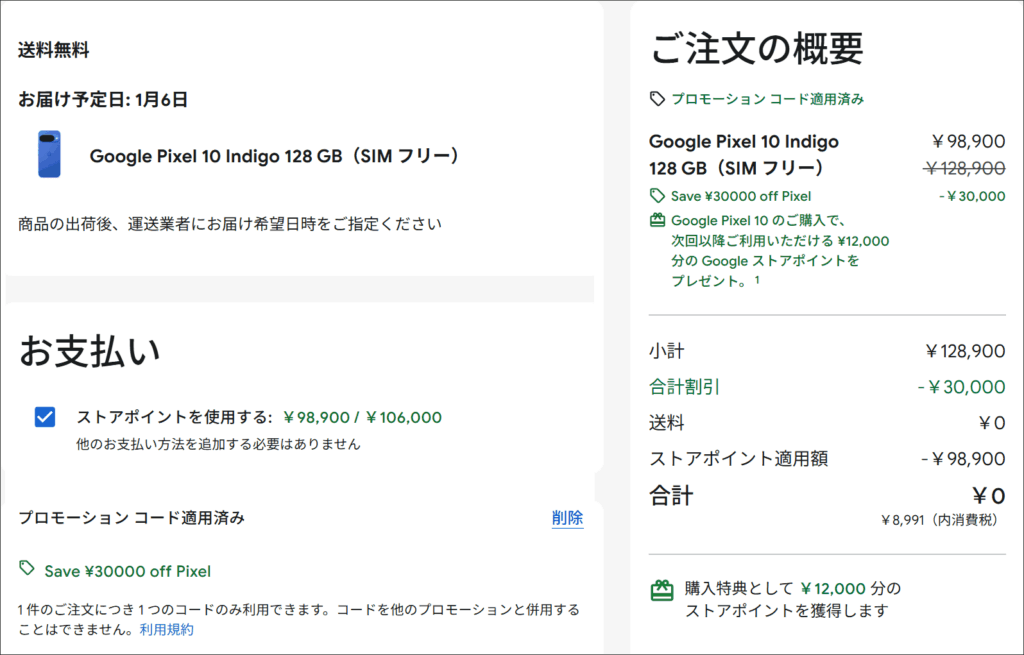Viewport: 1024px width, 655px height.
Task: Click the ご注文の概要 heading
Action: (757, 47)
